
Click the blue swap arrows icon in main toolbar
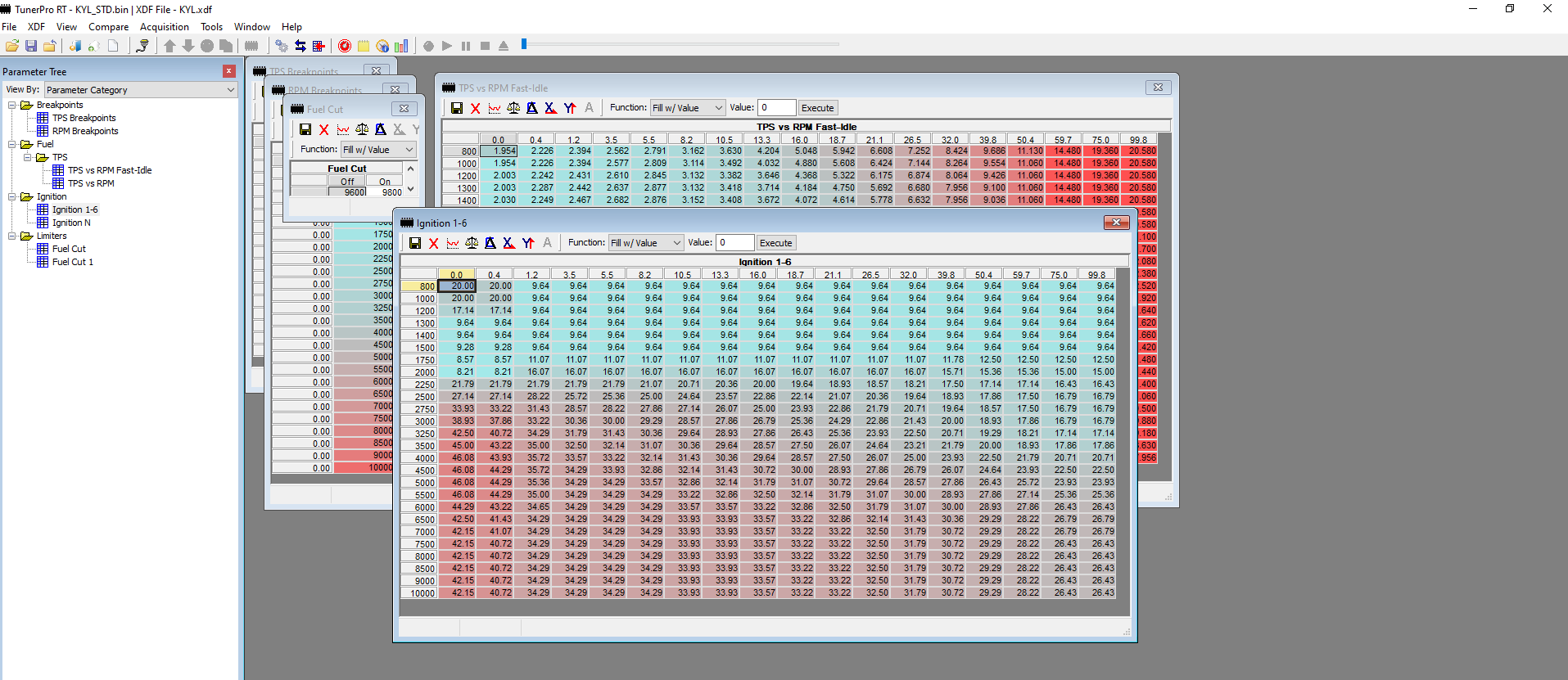click(300, 46)
